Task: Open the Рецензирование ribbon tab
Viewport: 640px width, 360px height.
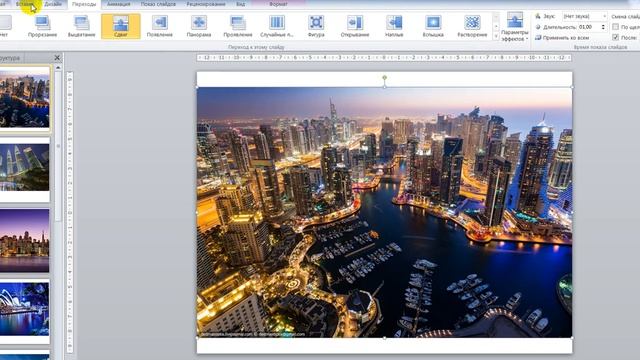Action: tap(206, 4)
